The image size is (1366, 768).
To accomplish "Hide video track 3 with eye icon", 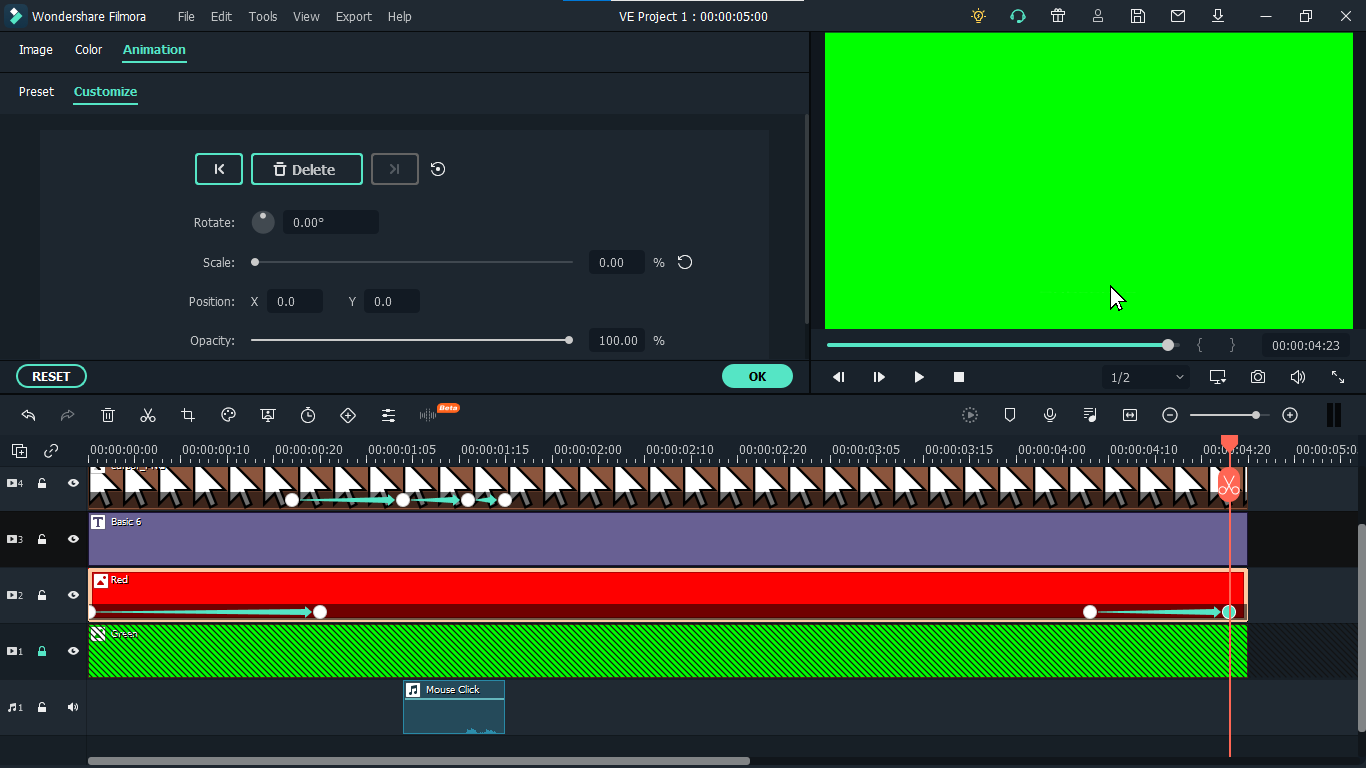I will 73,539.
